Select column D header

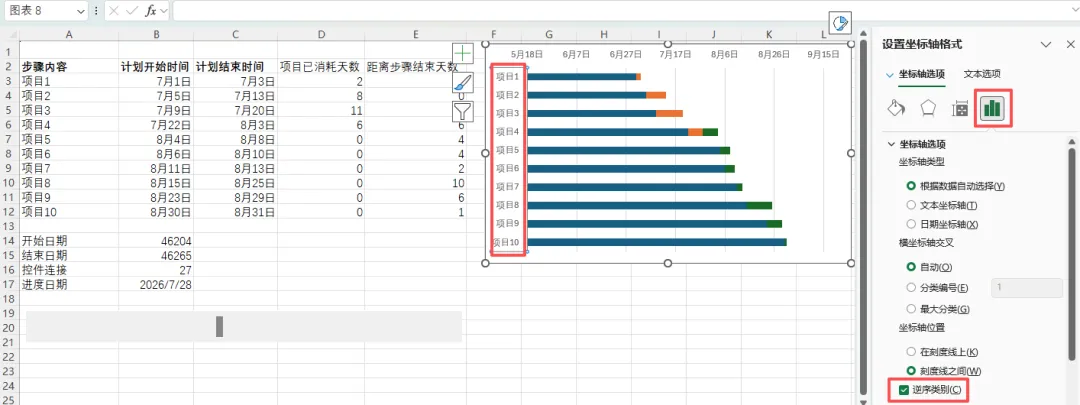(322, 34)
